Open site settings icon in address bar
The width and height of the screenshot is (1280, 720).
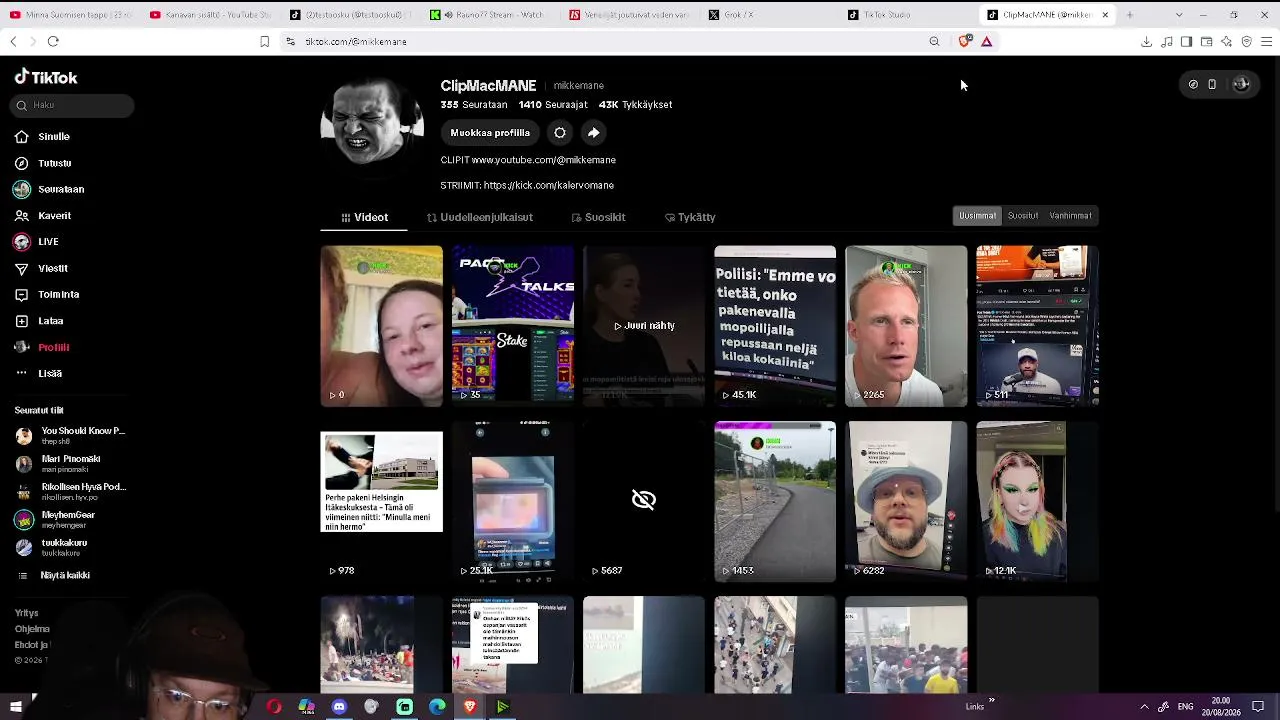tap(290, 41)
